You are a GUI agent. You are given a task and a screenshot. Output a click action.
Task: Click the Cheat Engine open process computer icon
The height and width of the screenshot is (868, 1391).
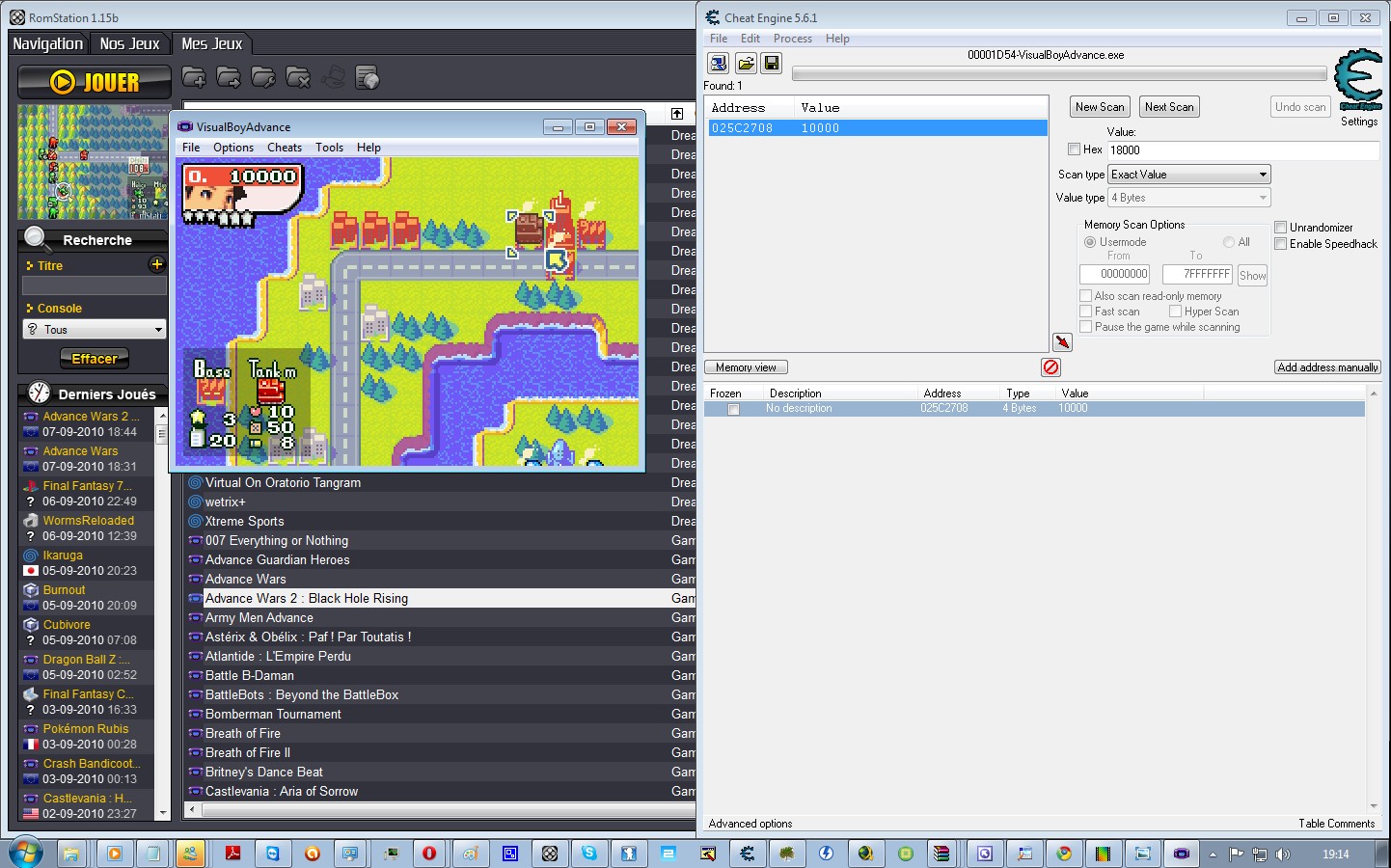tap(719, 63)
